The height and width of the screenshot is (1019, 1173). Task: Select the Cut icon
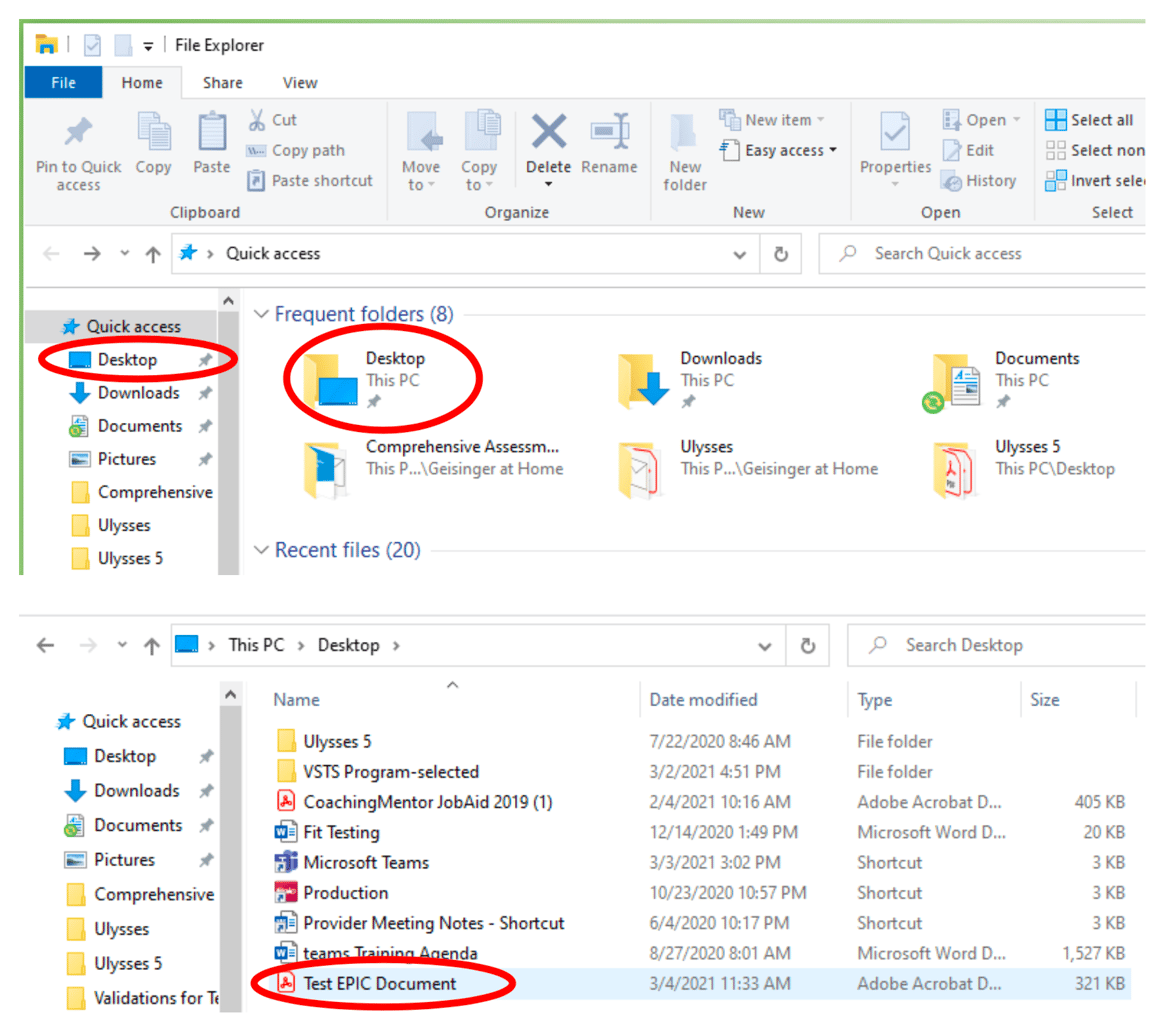pyautogui.click(x=256, y=118)
